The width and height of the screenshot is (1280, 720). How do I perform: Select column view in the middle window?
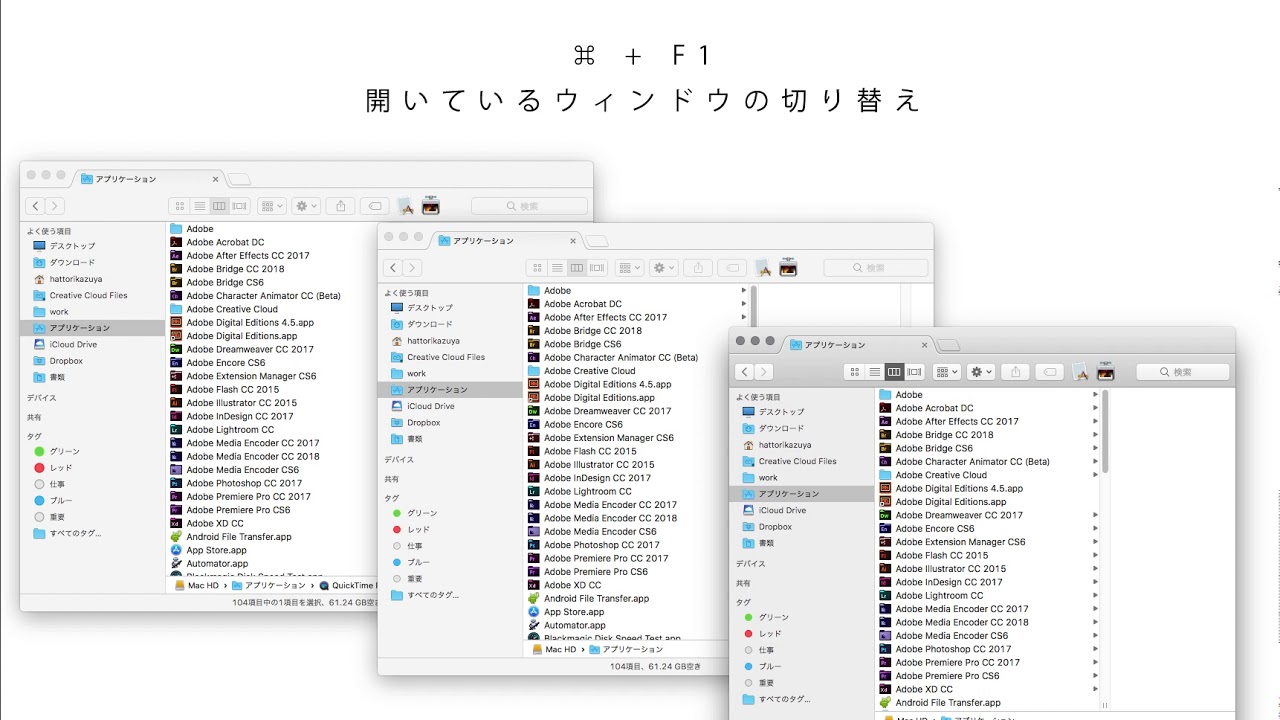pyautogui.click(x=577, y=268)
